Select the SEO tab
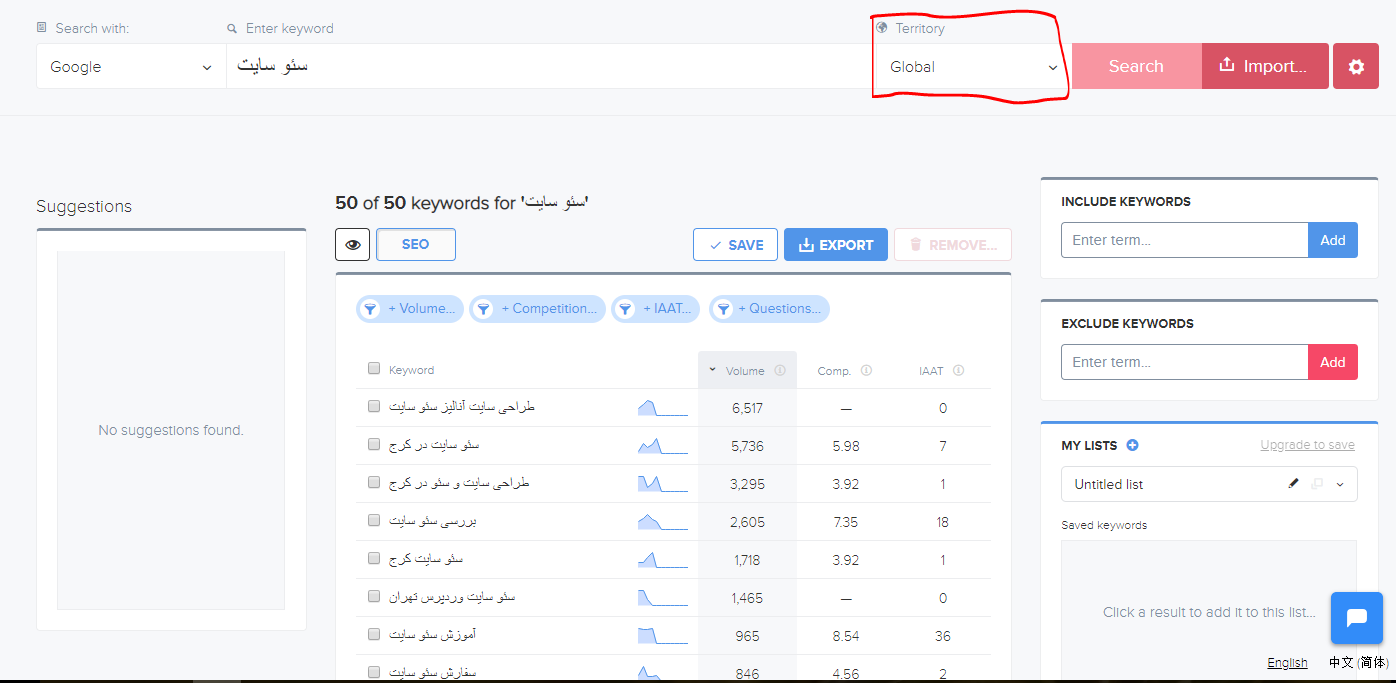 coord(415,245)
